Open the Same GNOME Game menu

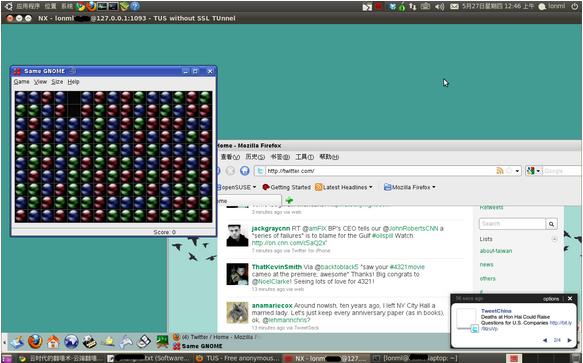point(22,81)
